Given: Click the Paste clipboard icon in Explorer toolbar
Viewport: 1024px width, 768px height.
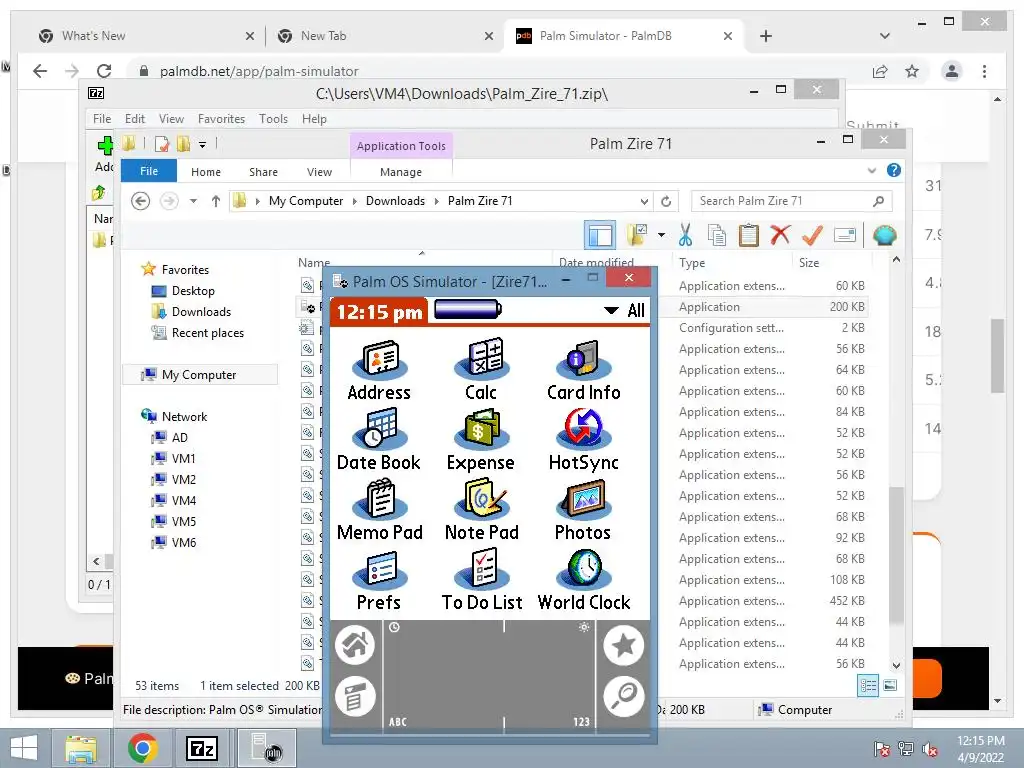Looking at the screenshot, I should click(748, 235).
